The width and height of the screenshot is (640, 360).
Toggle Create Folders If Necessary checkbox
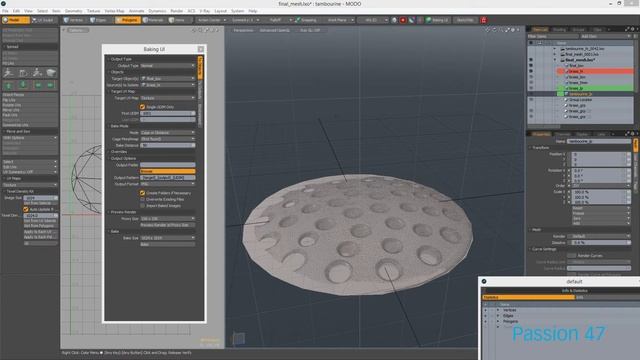pyautogui.click(x=142, y=193)
